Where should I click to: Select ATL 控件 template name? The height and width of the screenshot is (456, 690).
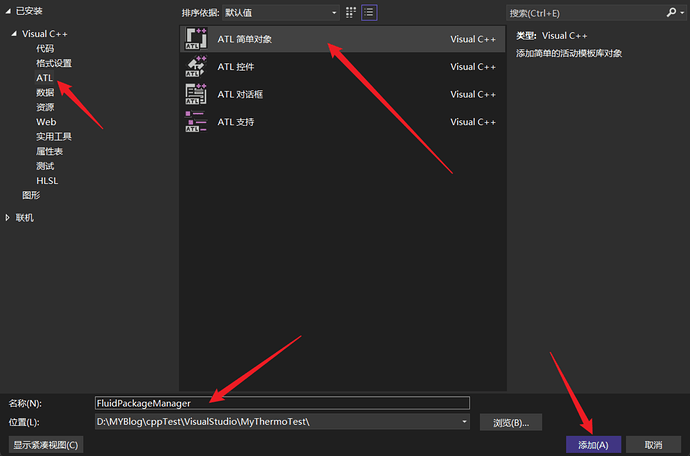[x=235, y=66]
